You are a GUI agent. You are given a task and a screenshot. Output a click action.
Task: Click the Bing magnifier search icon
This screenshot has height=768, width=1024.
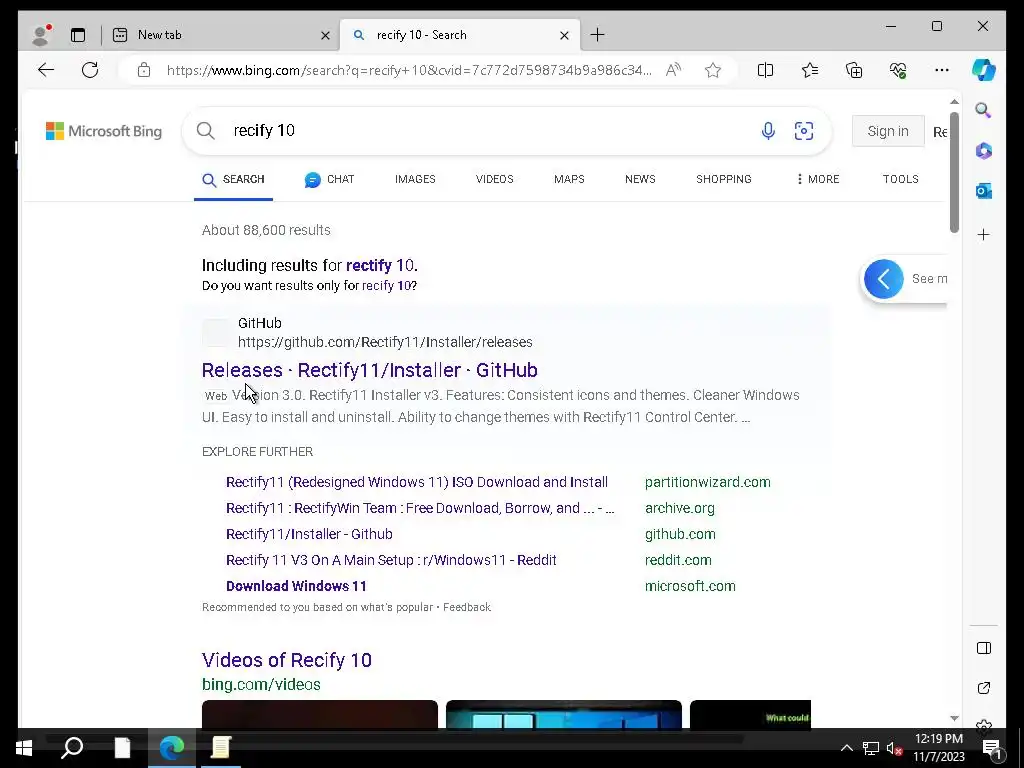pyautogui.click(x=206, y=131)
